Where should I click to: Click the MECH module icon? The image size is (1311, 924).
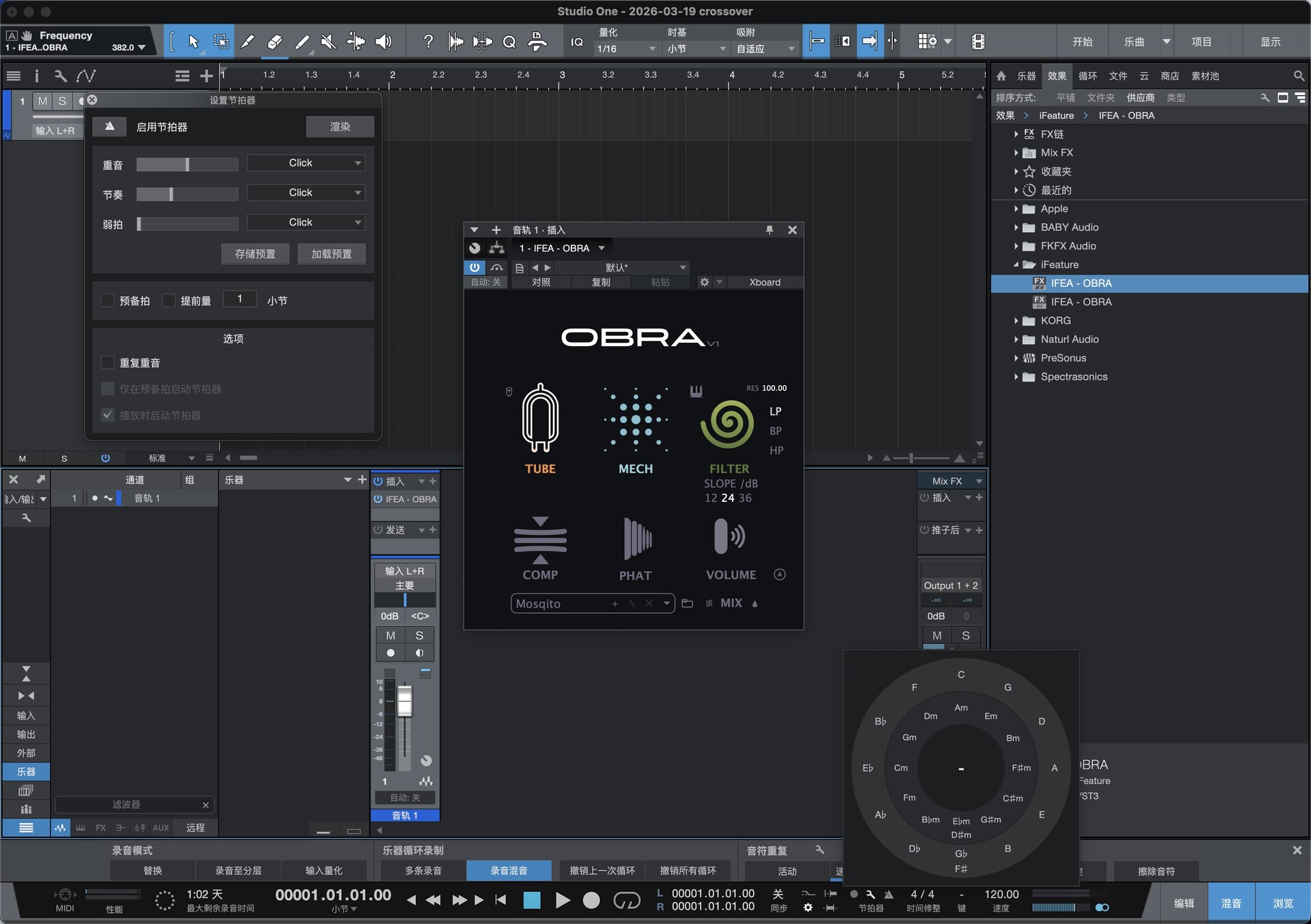[x=636, y=419]
